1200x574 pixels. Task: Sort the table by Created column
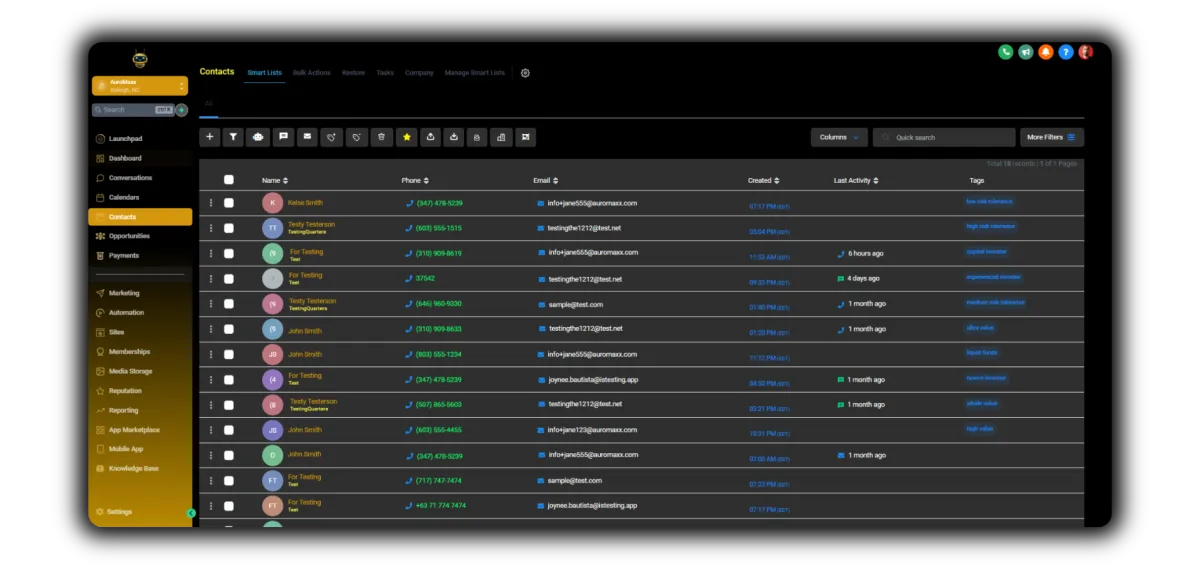764,181
